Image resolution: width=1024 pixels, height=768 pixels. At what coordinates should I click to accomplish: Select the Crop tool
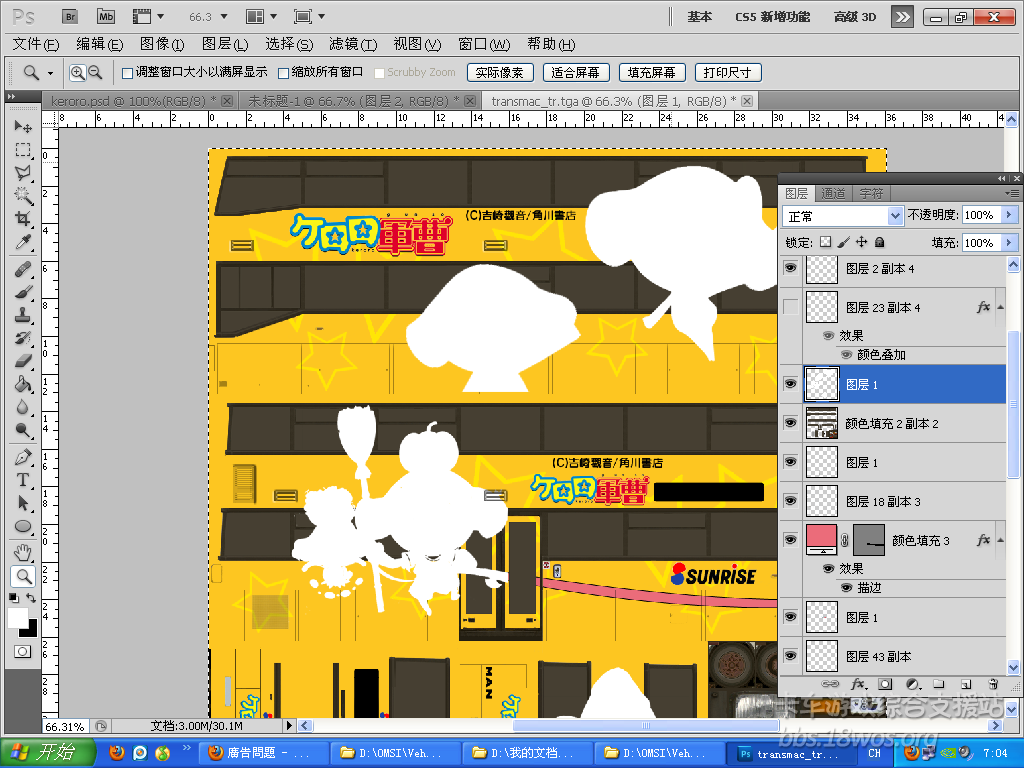22,219
